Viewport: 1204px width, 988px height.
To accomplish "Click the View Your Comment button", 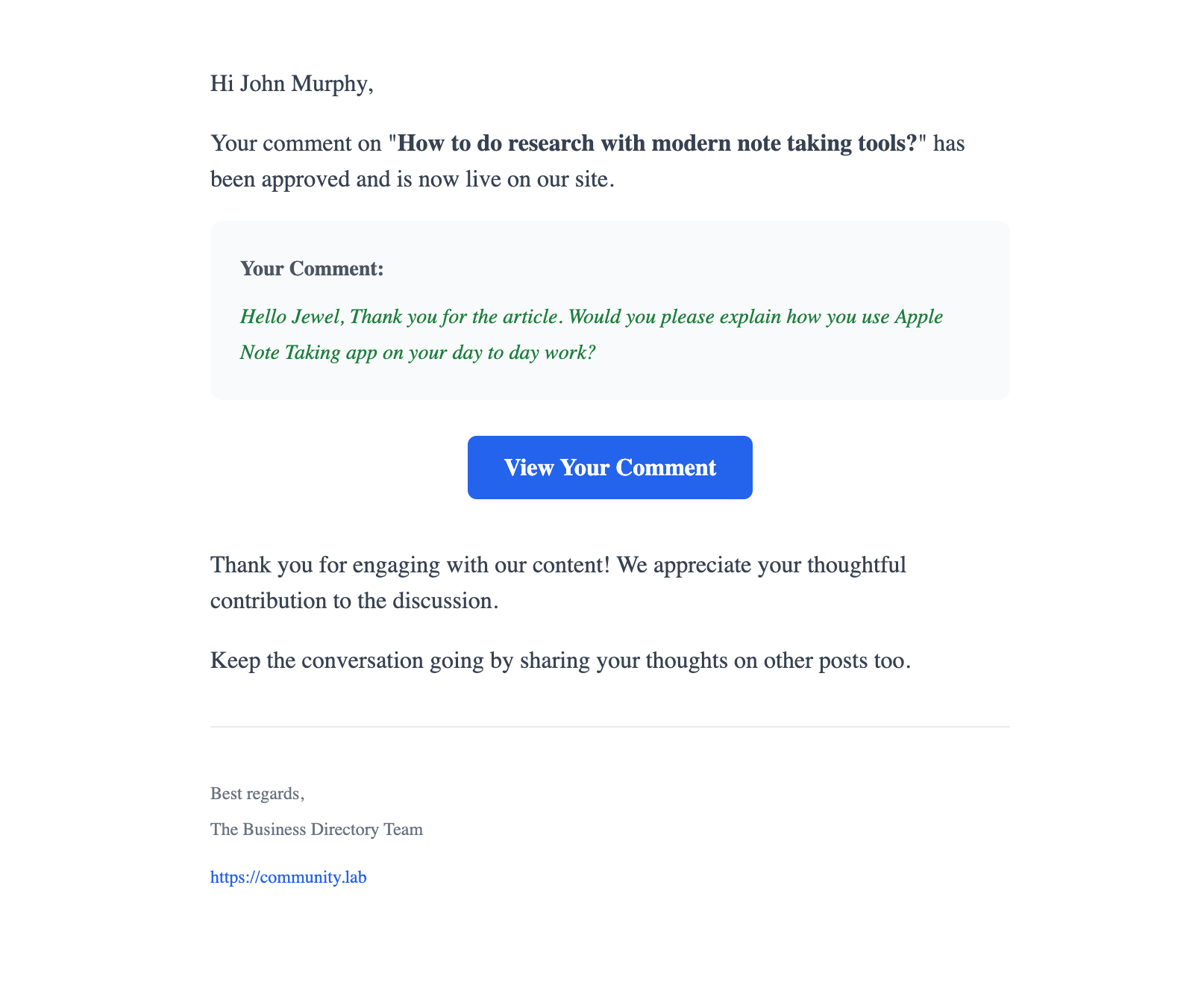I will tap(609, 467).
